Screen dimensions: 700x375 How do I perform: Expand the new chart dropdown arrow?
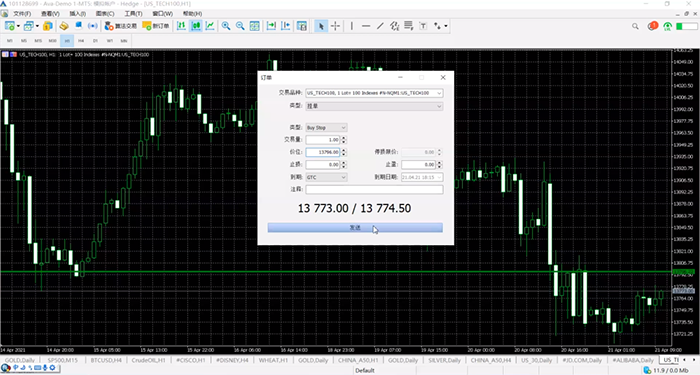click(x=18, y=26)
